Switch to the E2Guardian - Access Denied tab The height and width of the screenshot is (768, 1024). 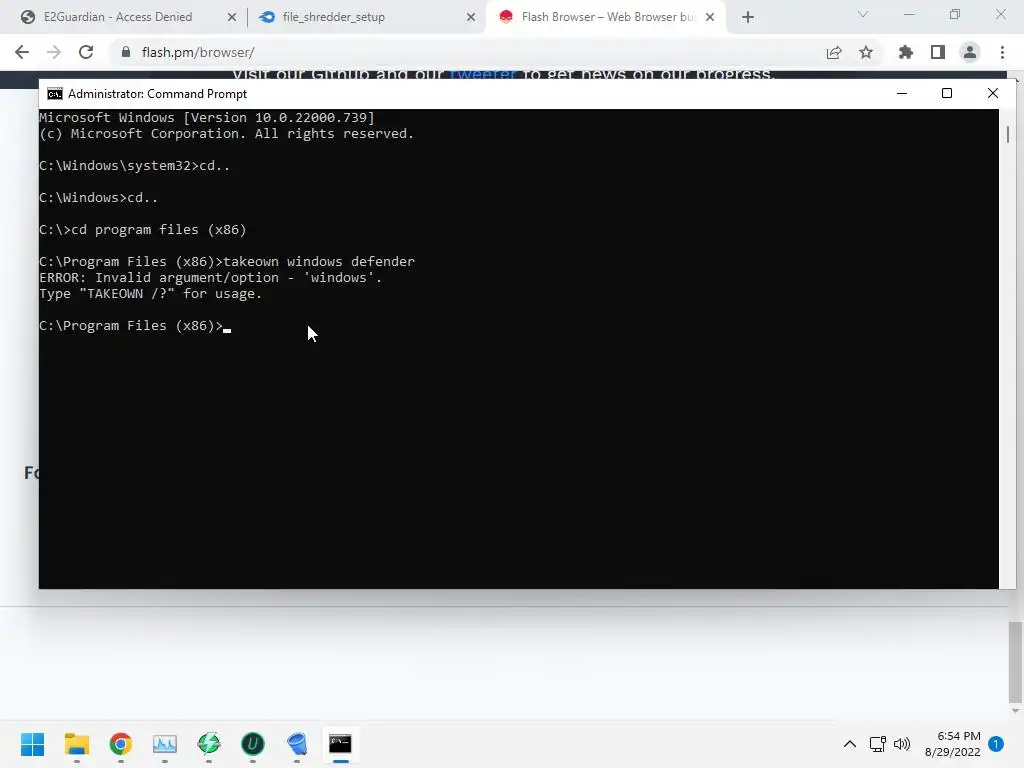[x=118, y=17]
